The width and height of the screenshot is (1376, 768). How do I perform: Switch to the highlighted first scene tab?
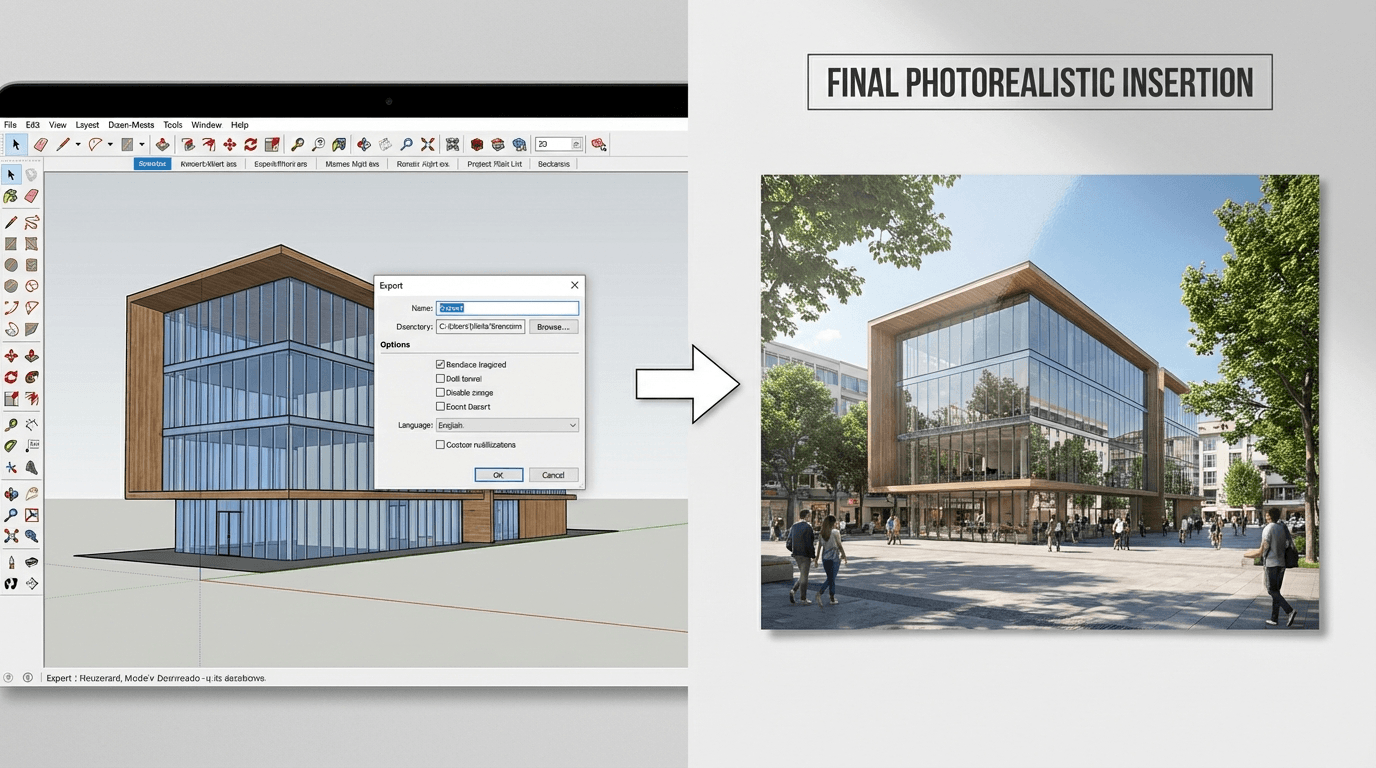coord(151,163)
